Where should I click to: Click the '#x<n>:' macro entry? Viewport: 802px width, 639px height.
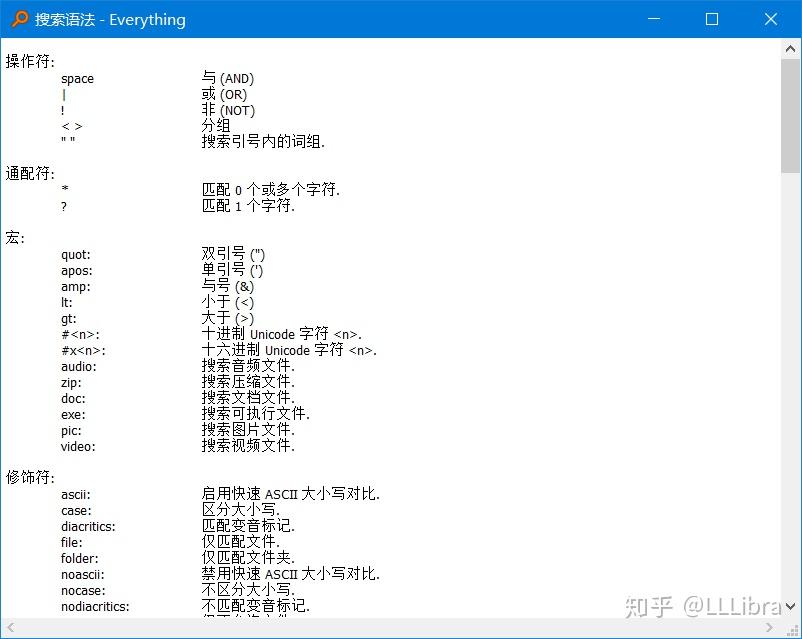pyautogui.click(x=83, y=350)
